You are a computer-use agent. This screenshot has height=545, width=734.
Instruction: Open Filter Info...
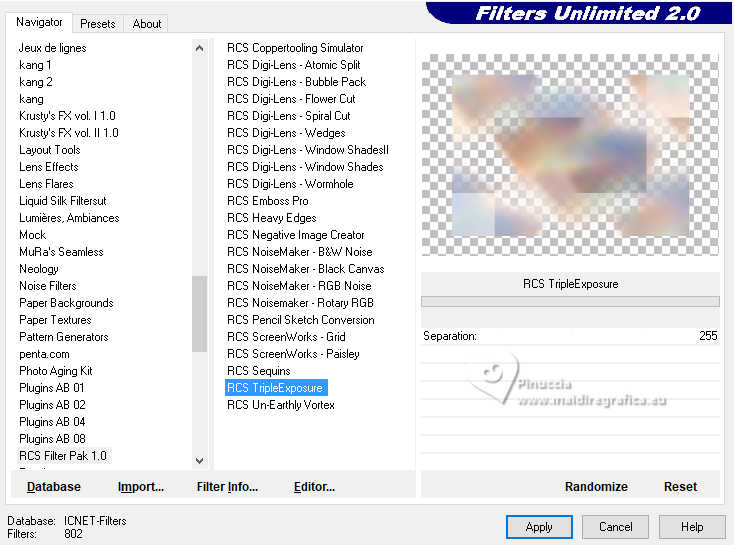[x=227, y=487]
